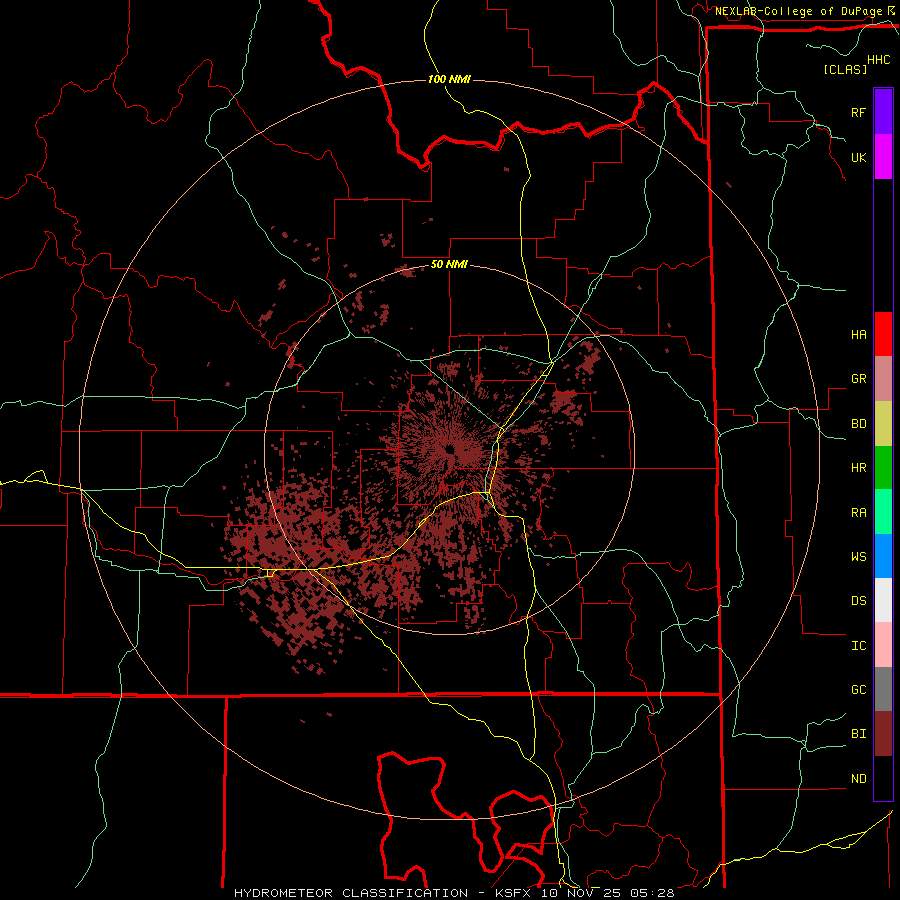This screenshot has width=900, height=900.
Task: Click the 'BI' legend label
Action: pos(858,734)
